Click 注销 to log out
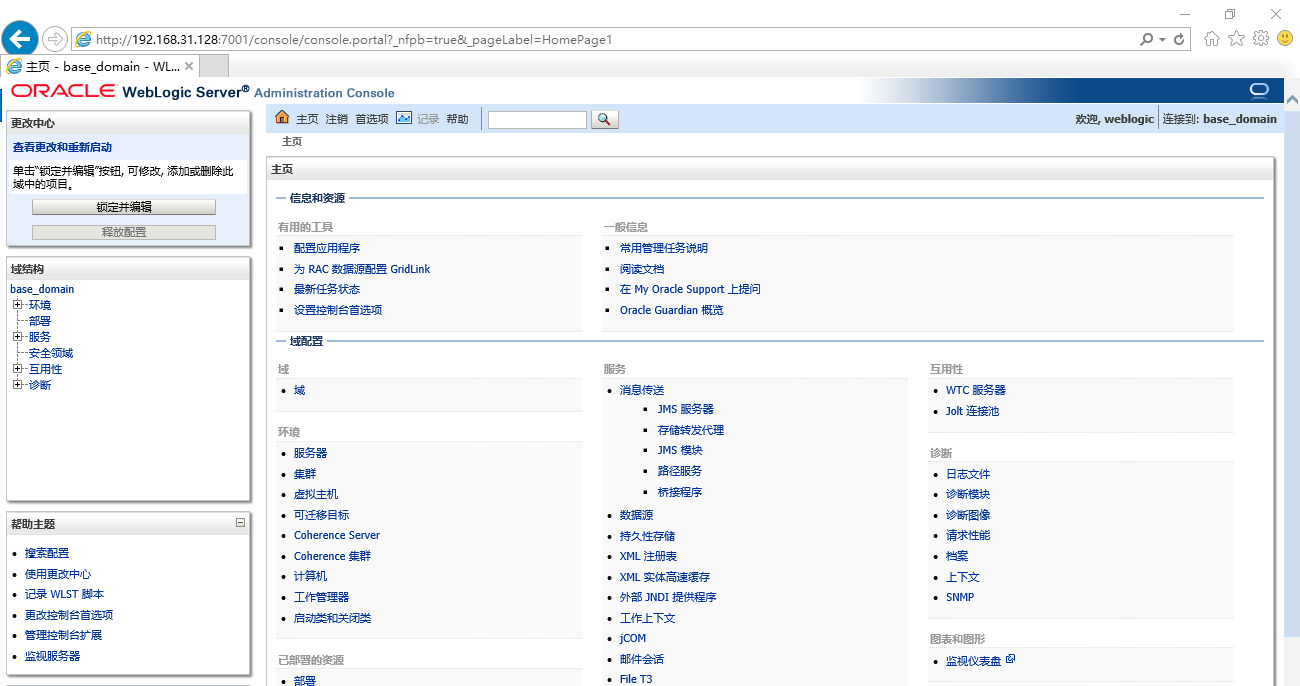This screenshot has width=1300, height=686. [337, 119]
